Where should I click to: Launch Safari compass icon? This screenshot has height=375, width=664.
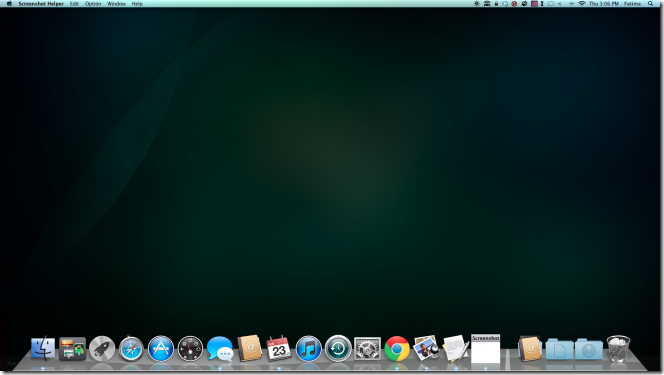click(x=131, y=349)
